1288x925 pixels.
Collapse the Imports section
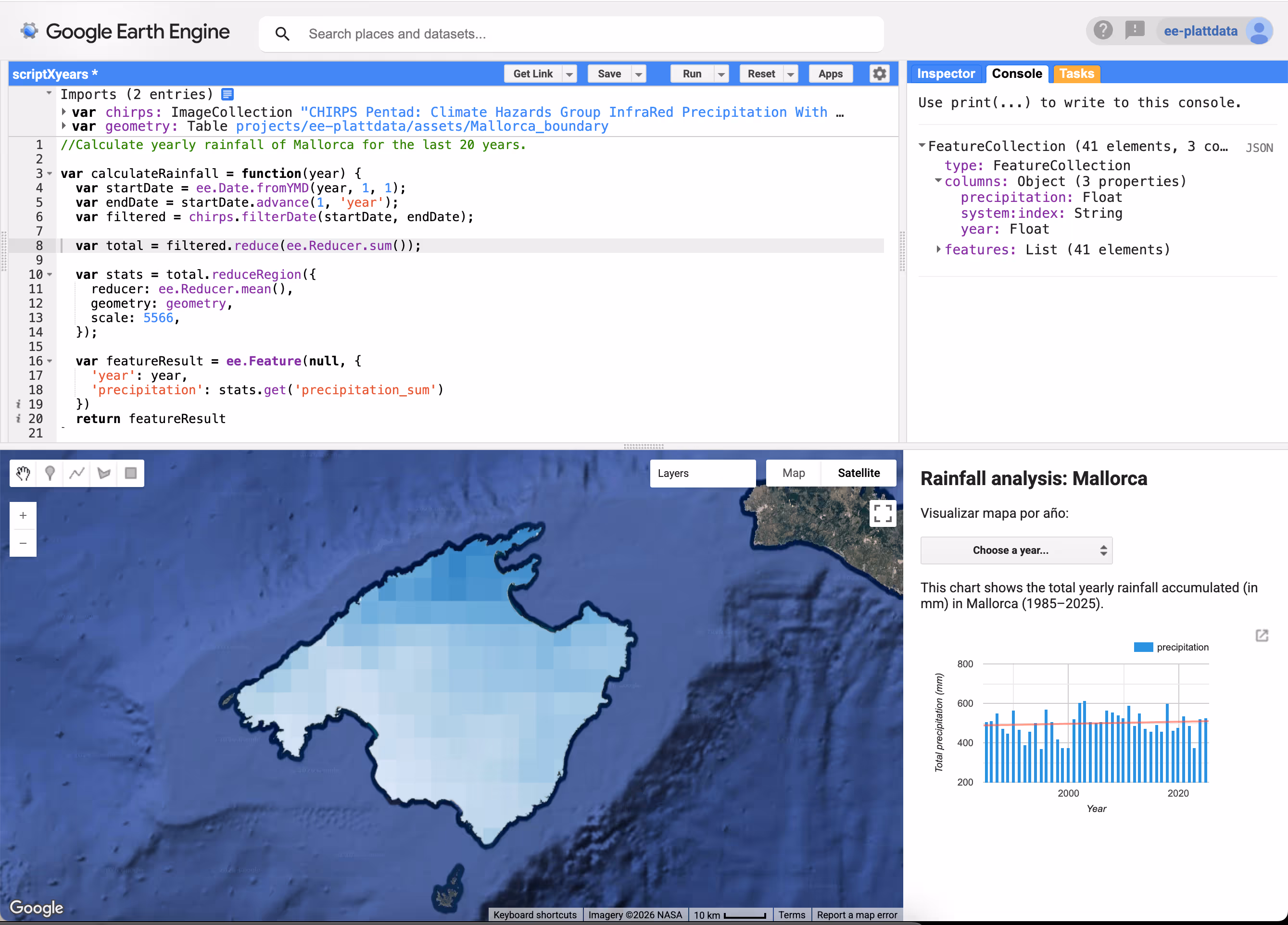pos(50,93)
